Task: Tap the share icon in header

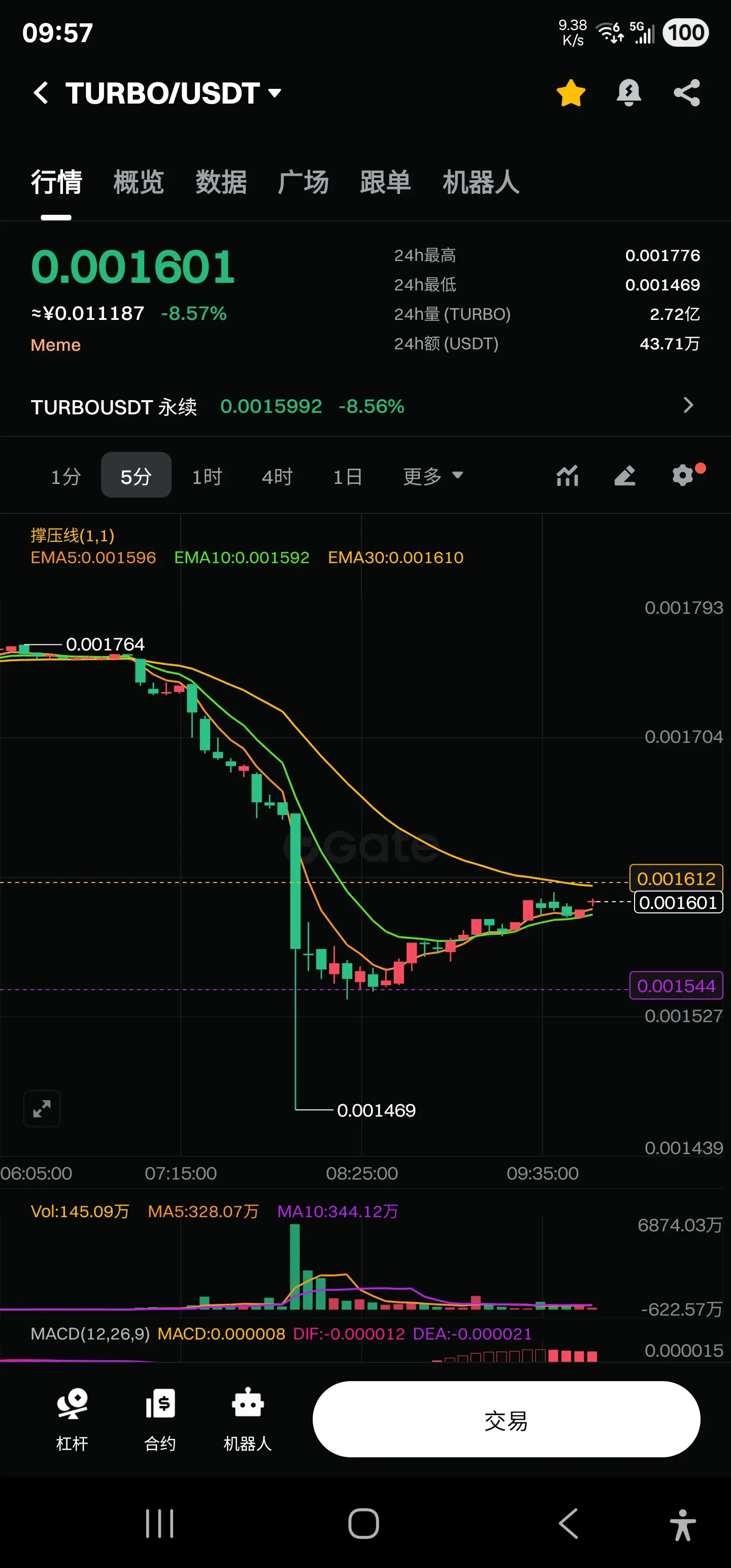Action: [686, 93]
